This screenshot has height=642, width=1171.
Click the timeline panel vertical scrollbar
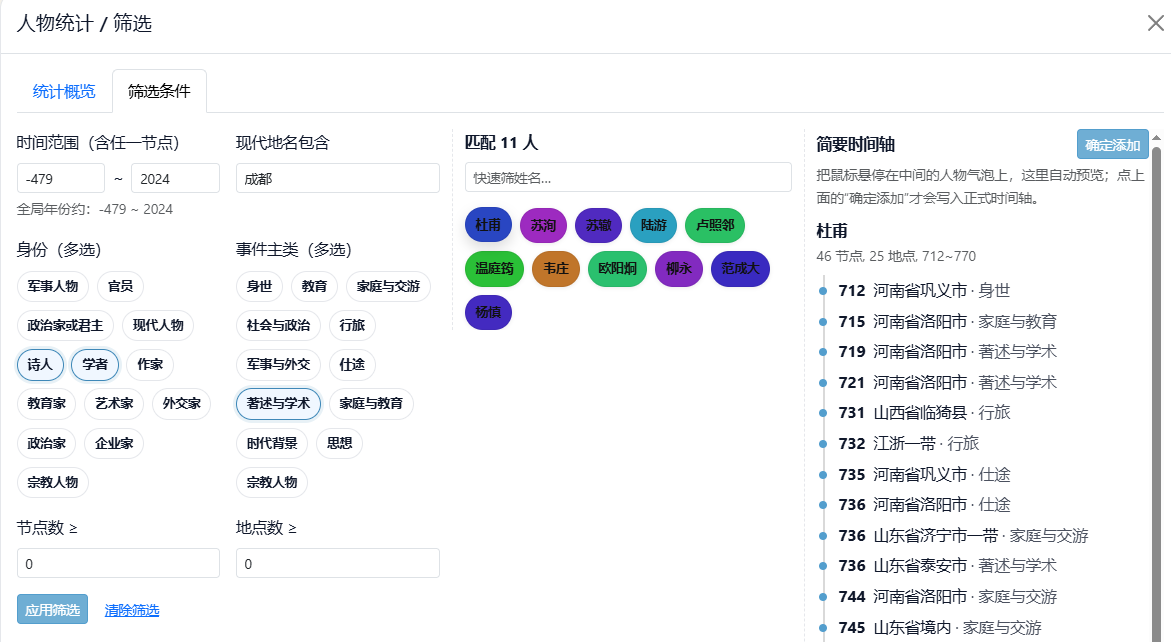pyautogui.click(x=1157, y=390)
